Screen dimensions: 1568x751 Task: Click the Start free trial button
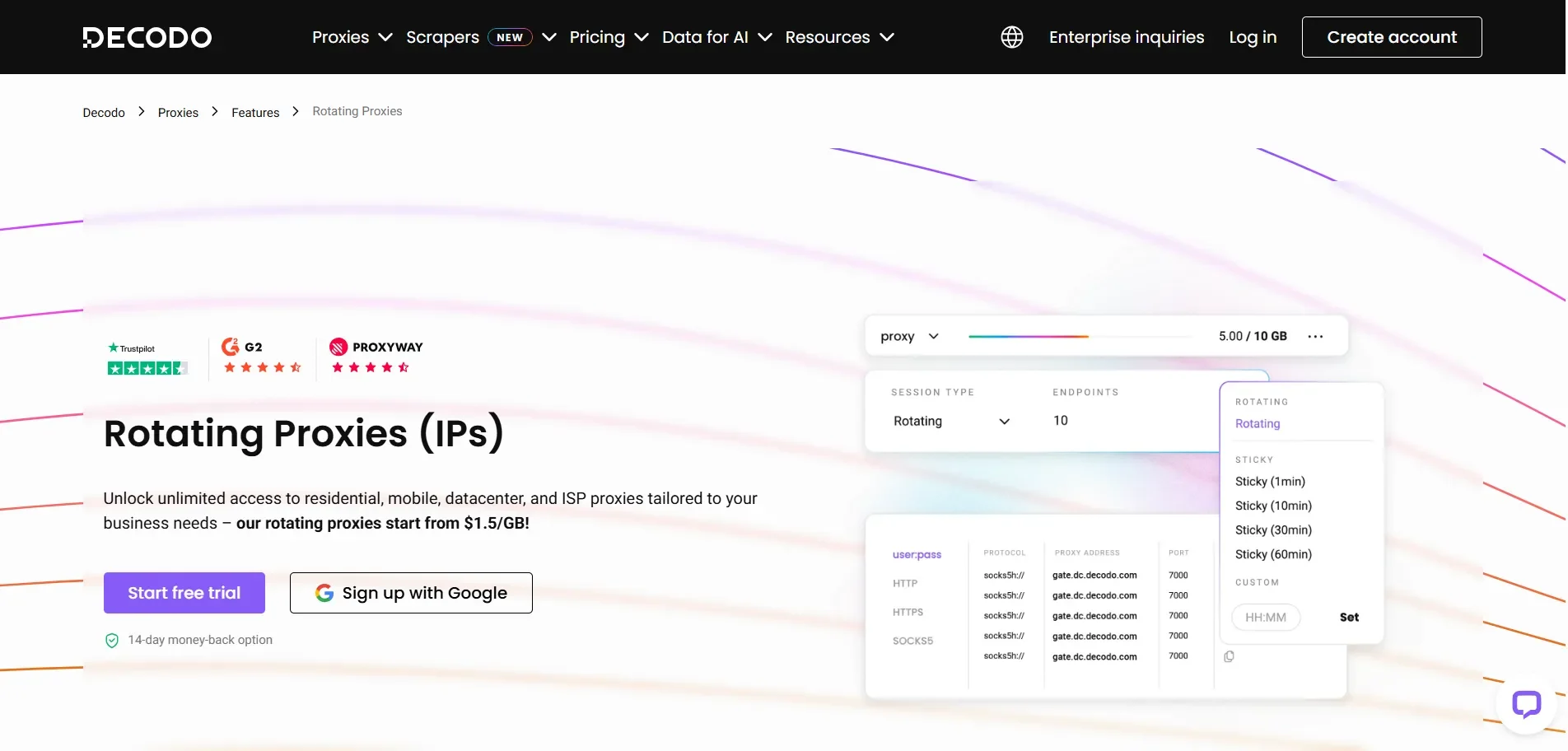pyautogui.click(x=184, y=593)
